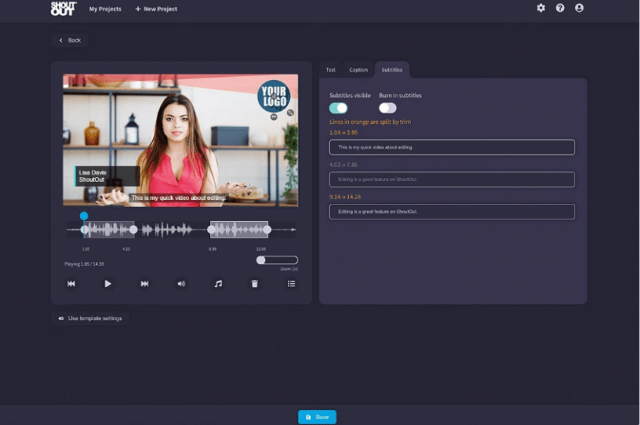640x425 pixels.
Task: Skip forward to the next segment
Action: (145, 284)
